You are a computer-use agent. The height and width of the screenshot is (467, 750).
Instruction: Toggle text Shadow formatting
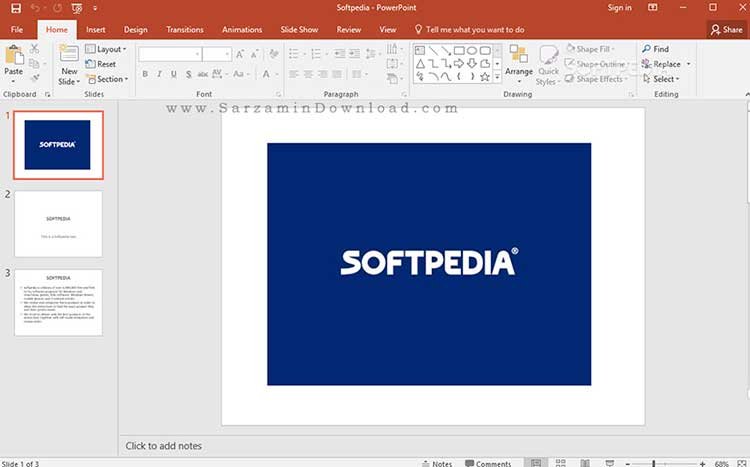tap(188, 74)
